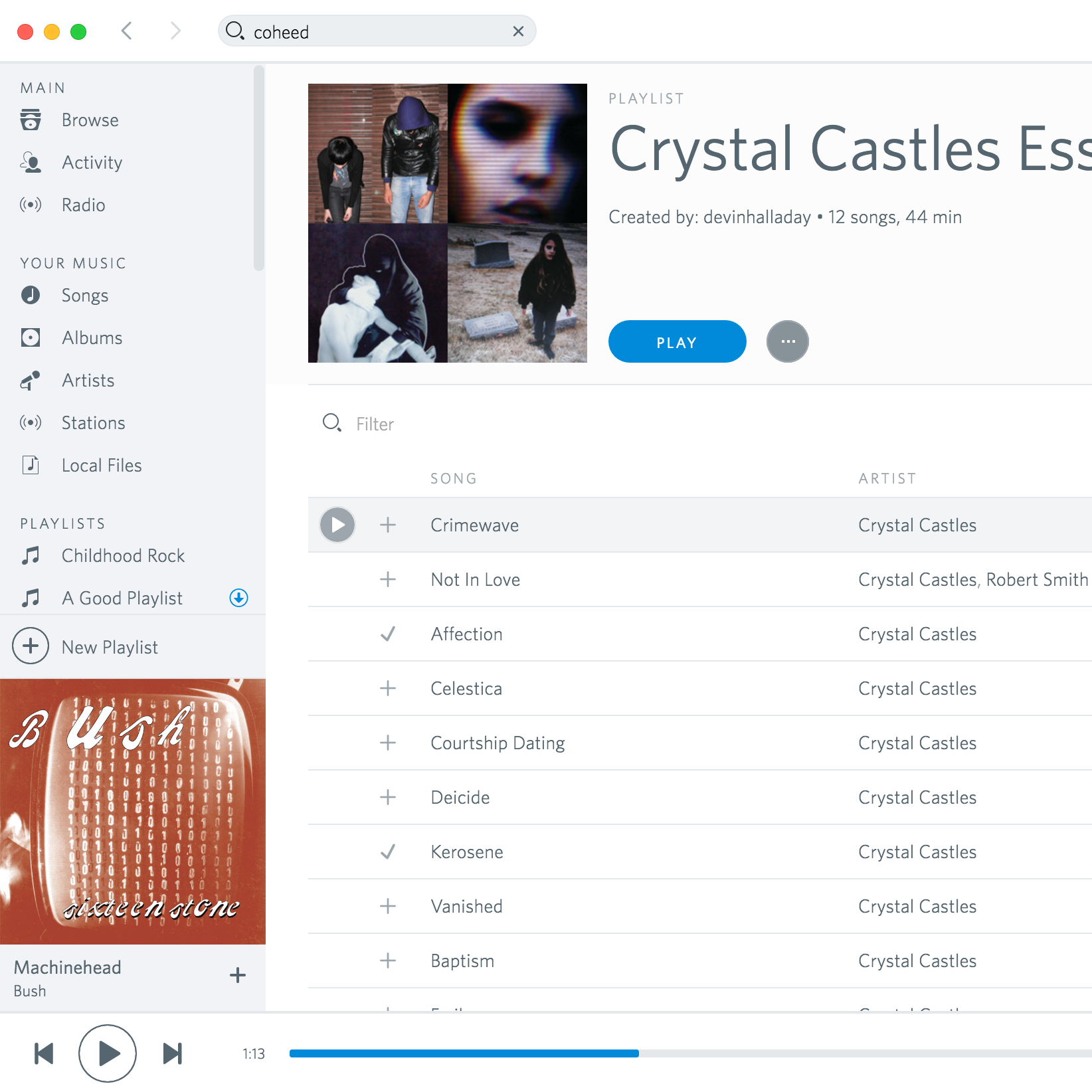This screenshot has width=1092, height=1092.
Task: Navigate back with the left chevron
Action: (127, 31)
